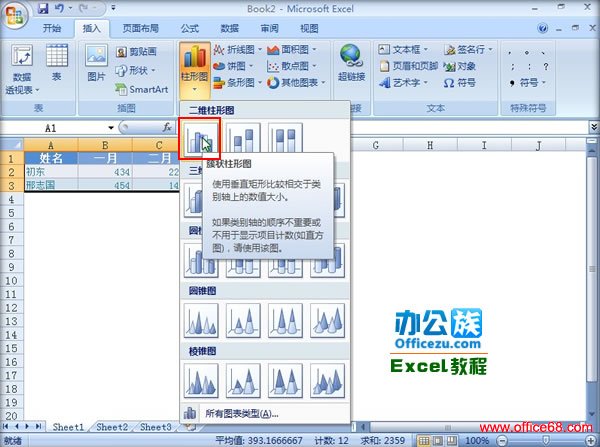Screen dimensions: 600x447
Task: Insert a 图片 picture
Action: coord(96,63)
